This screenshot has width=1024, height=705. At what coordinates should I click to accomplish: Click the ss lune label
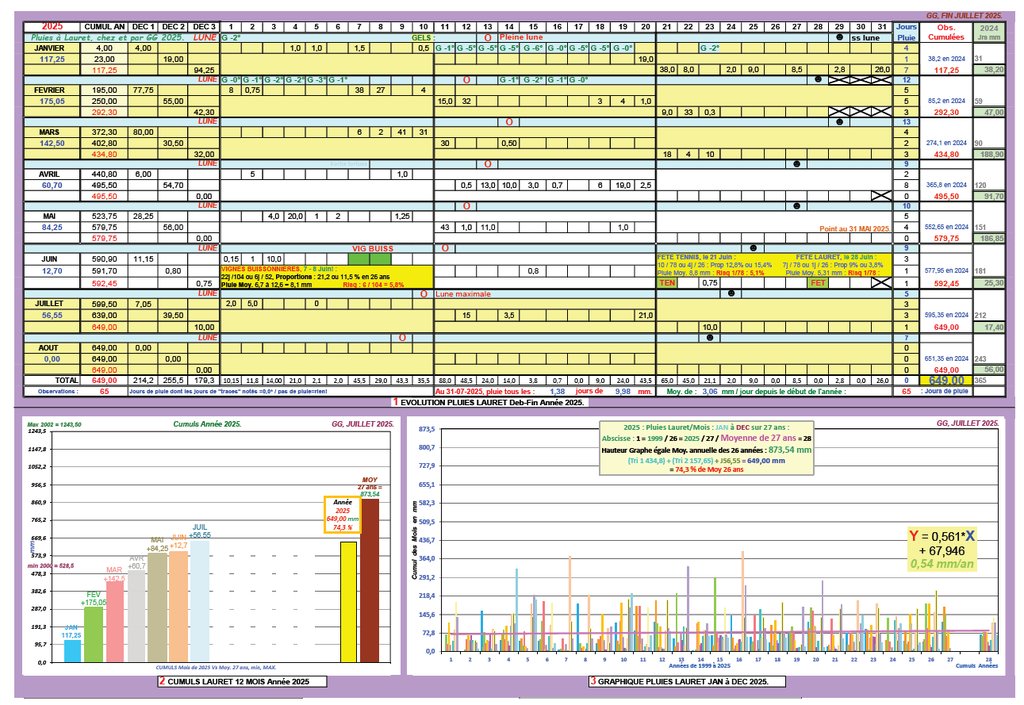click(865, 38)
